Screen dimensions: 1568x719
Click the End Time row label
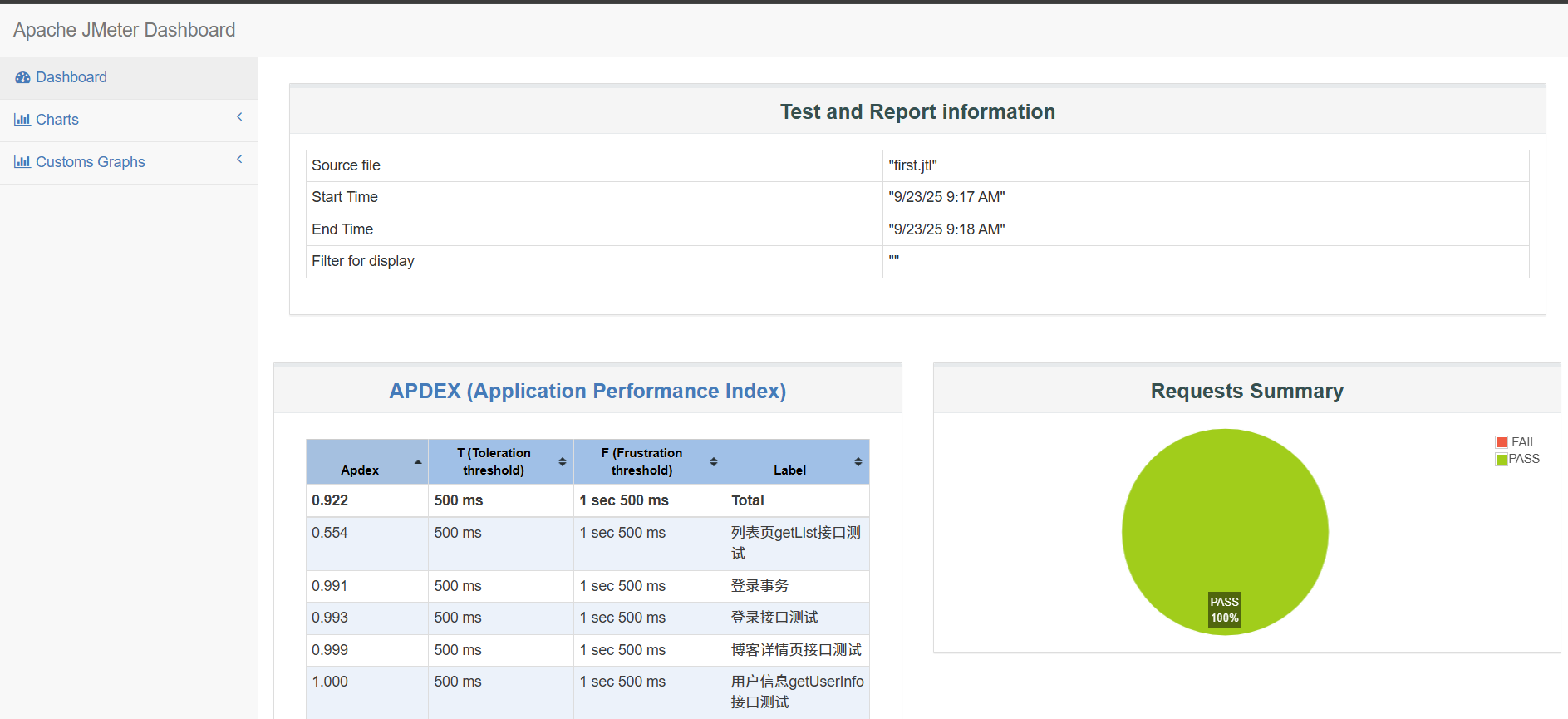pos(342,229)
